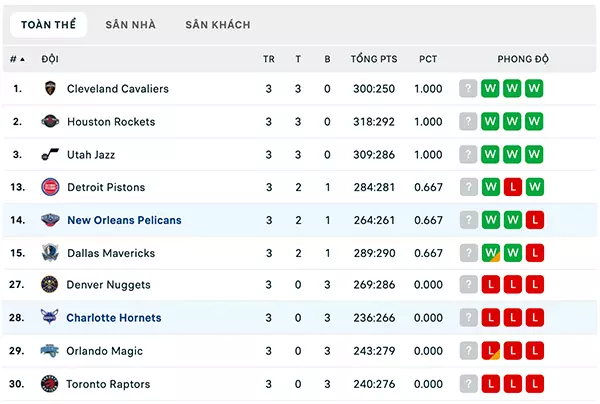Viewport: 600px width, 404px height.
Task: Click the Detroit Pistons team logo
Action: (x=50, y=187)
